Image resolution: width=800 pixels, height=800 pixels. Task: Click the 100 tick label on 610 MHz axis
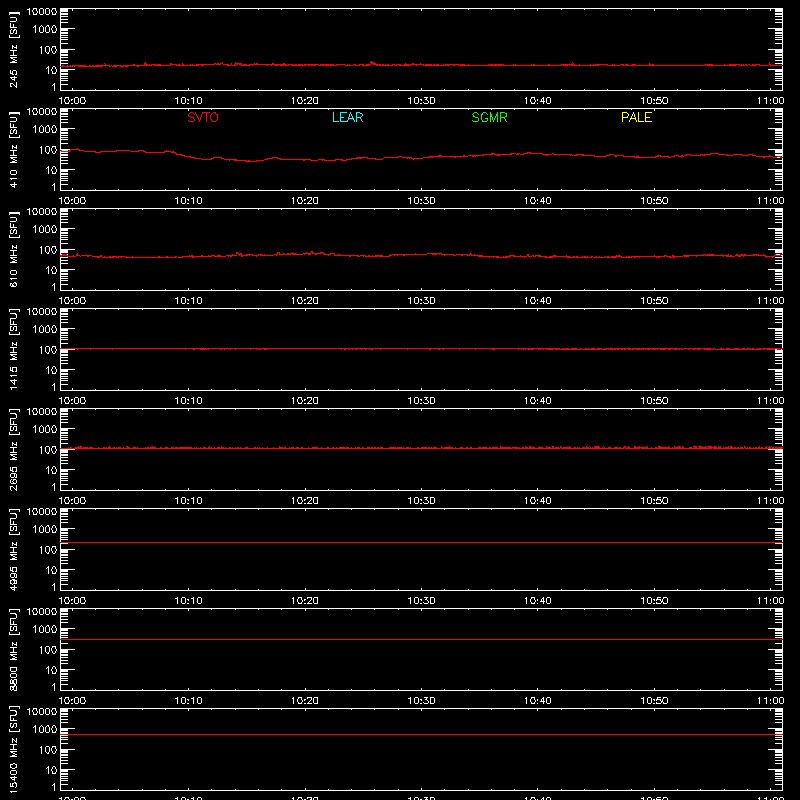click(x=48, y=250)
